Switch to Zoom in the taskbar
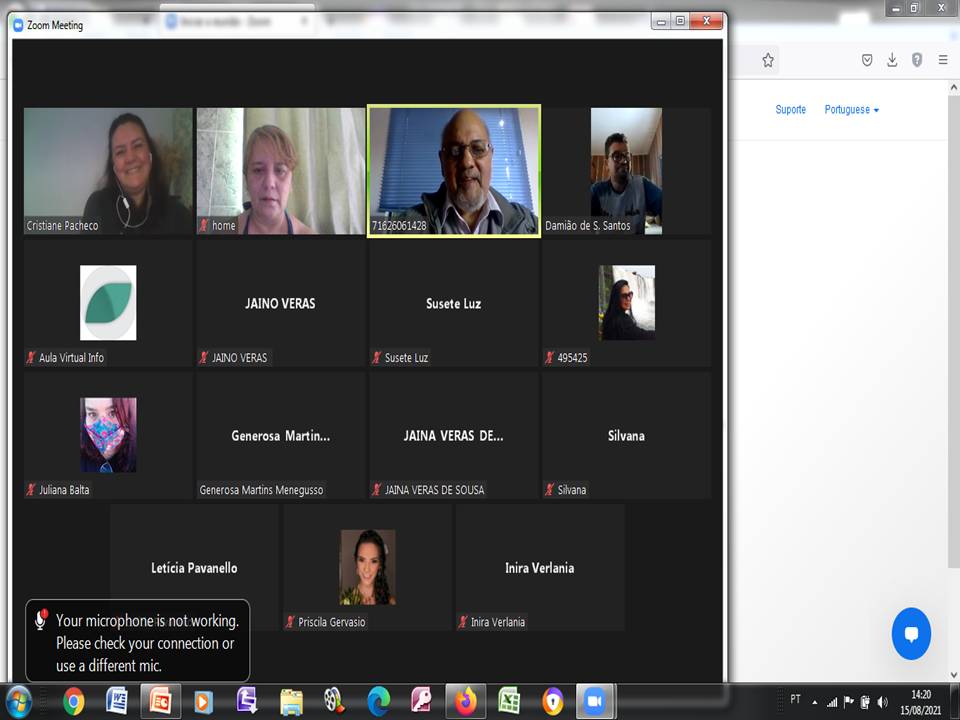Viewport: 960px width, 720px height. tap(595, 702)
